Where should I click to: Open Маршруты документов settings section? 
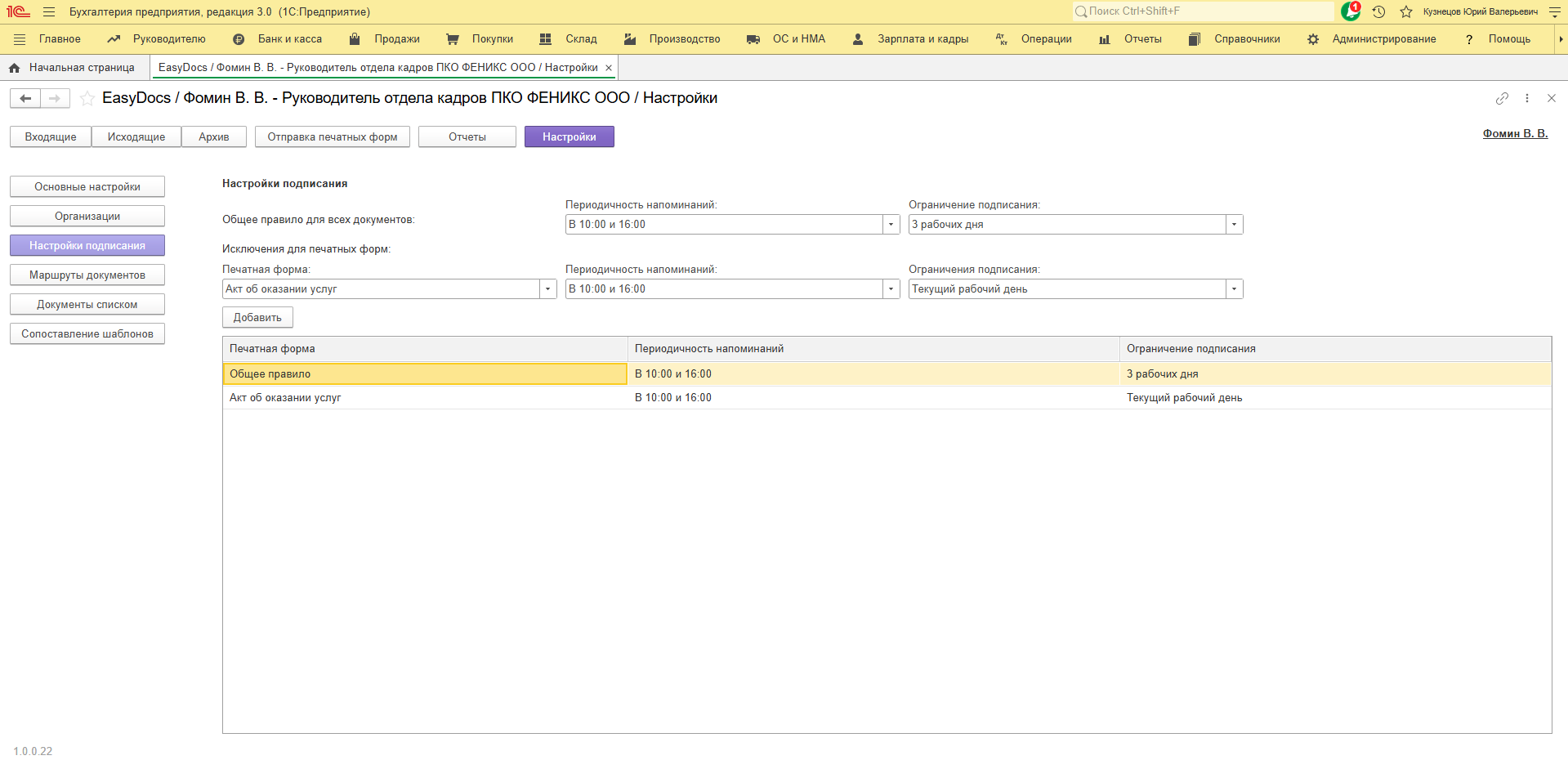87,275
